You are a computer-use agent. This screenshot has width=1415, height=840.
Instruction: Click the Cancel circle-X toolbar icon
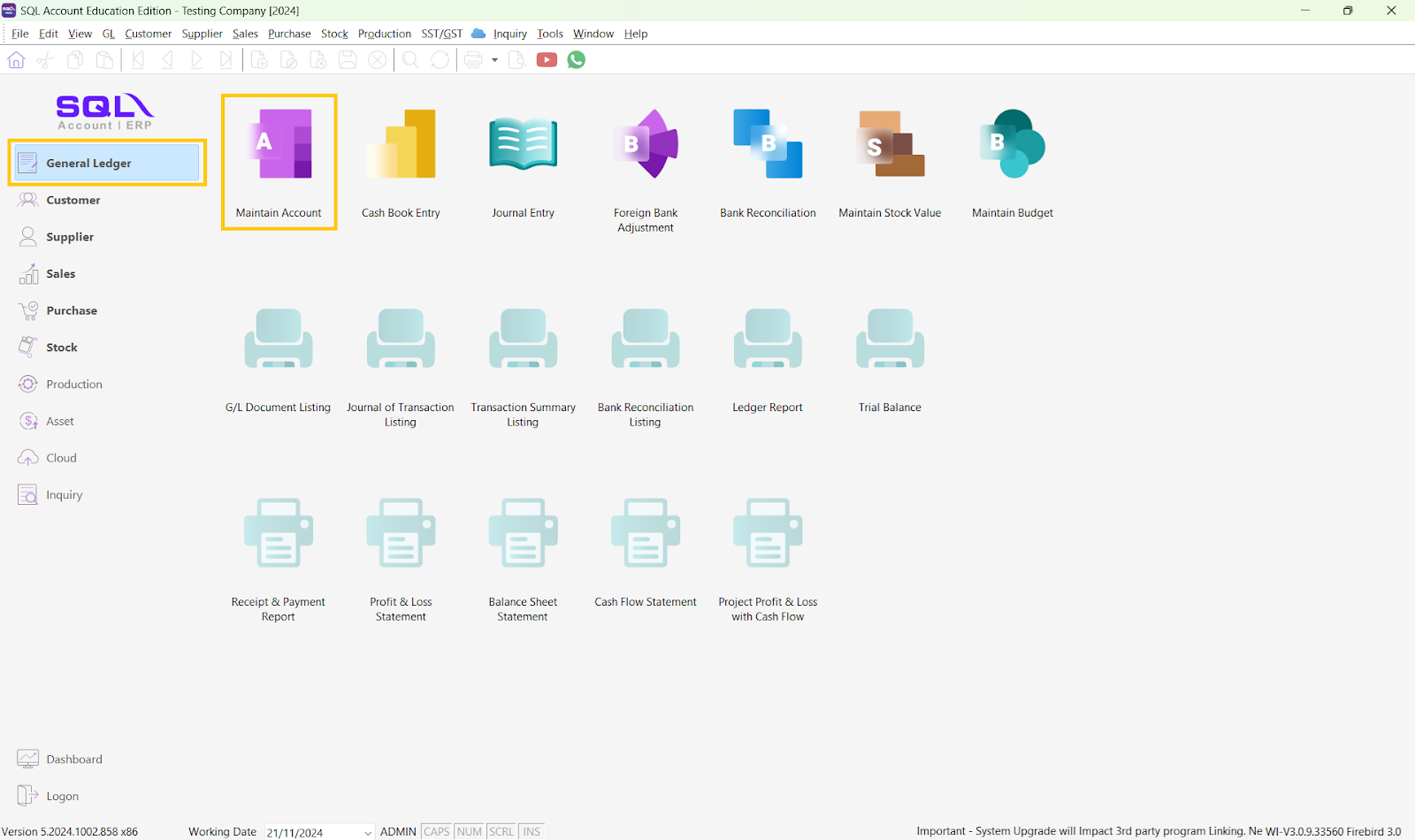point(378,60)
